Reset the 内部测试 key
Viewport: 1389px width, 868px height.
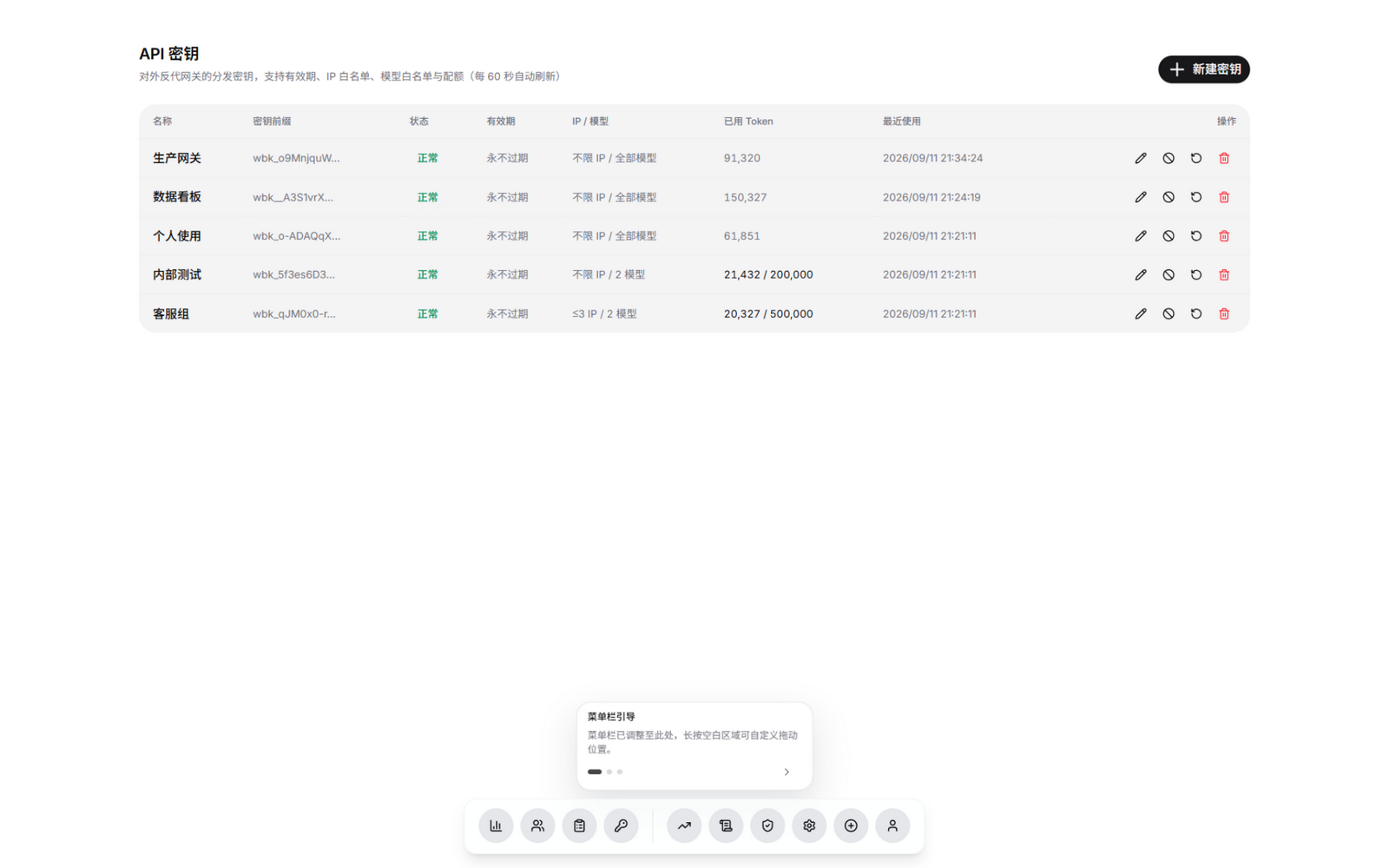tap(1196, 275)
